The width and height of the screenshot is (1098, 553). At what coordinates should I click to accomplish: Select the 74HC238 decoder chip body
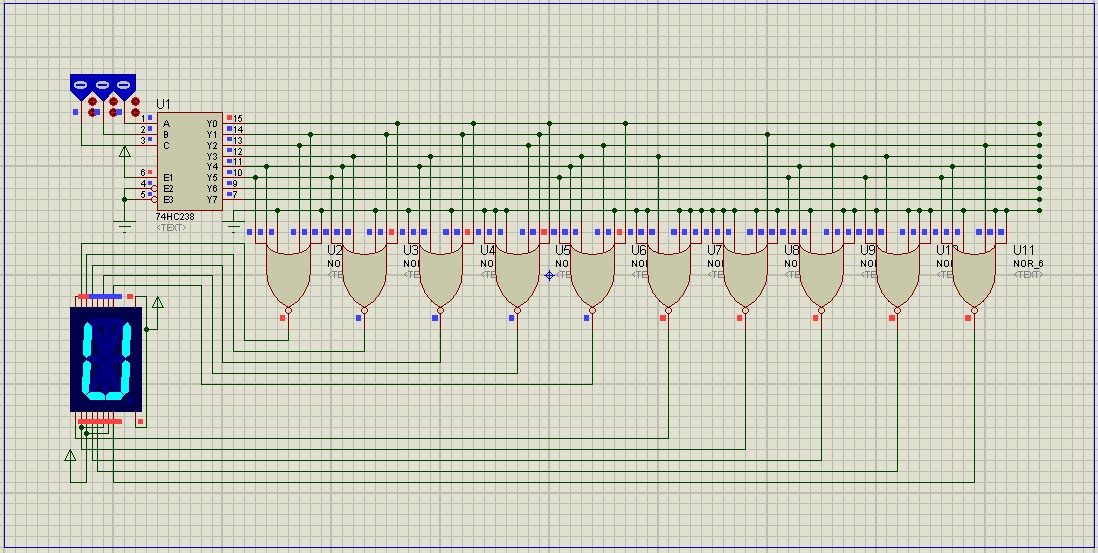pyautogui.click(x=188, y=160)
